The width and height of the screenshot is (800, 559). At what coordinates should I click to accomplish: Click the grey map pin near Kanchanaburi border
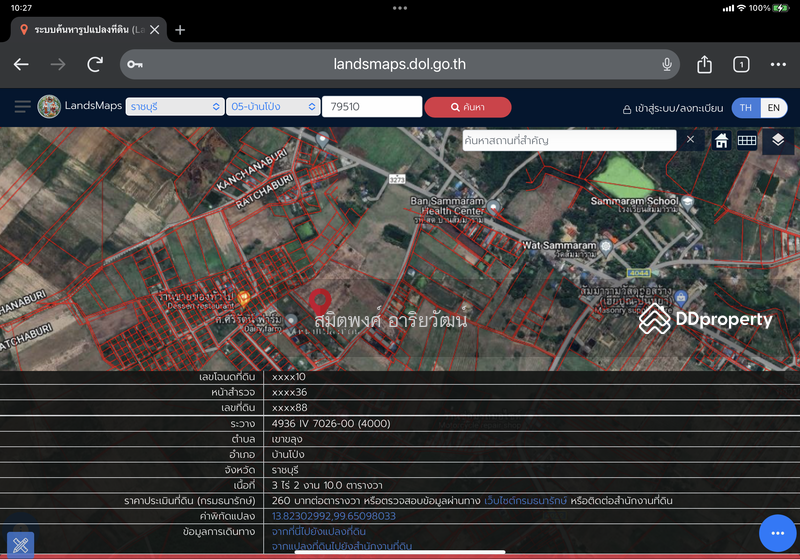pos(322,139)
